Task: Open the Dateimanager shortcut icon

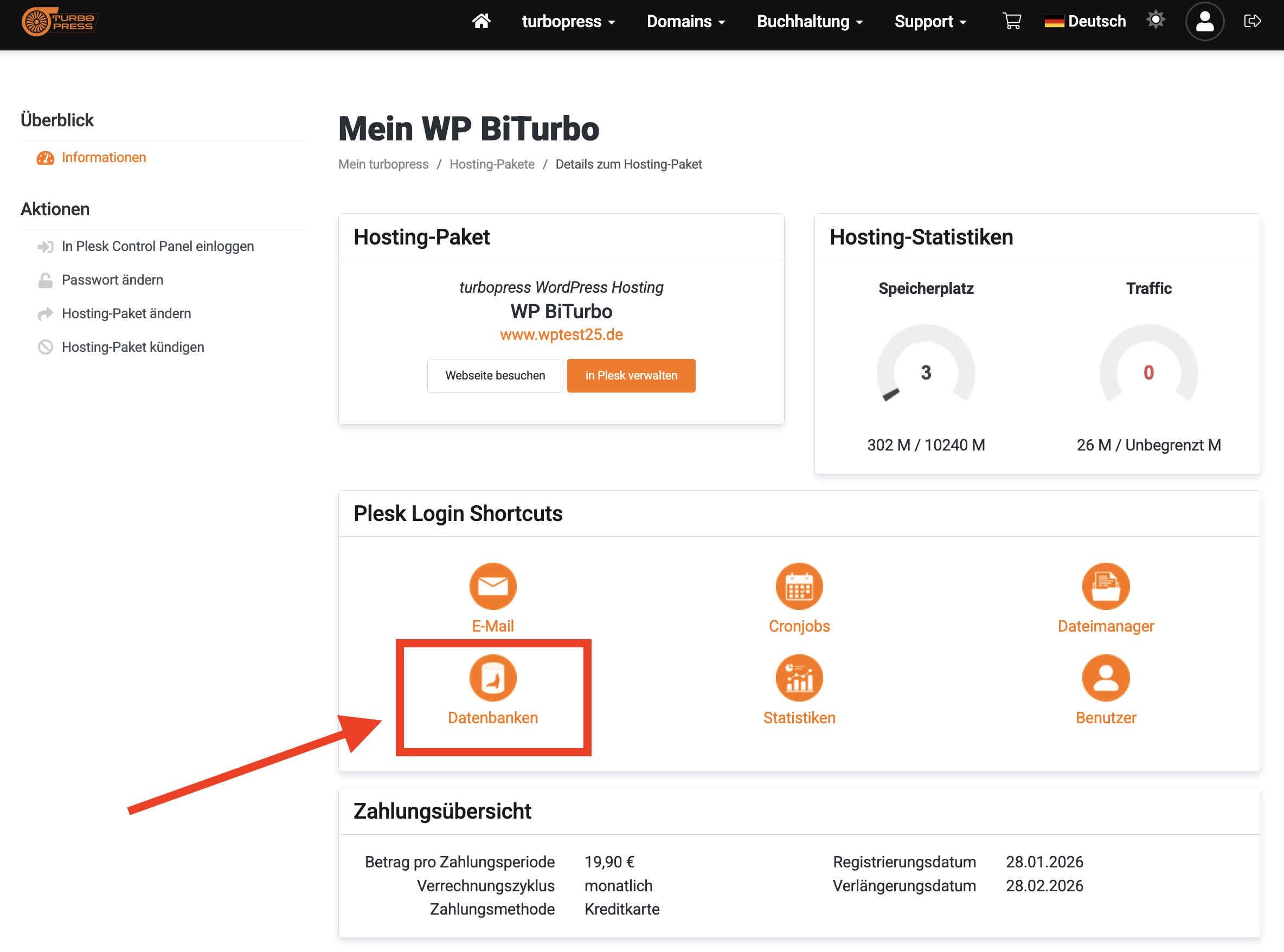Action: 1106,586
